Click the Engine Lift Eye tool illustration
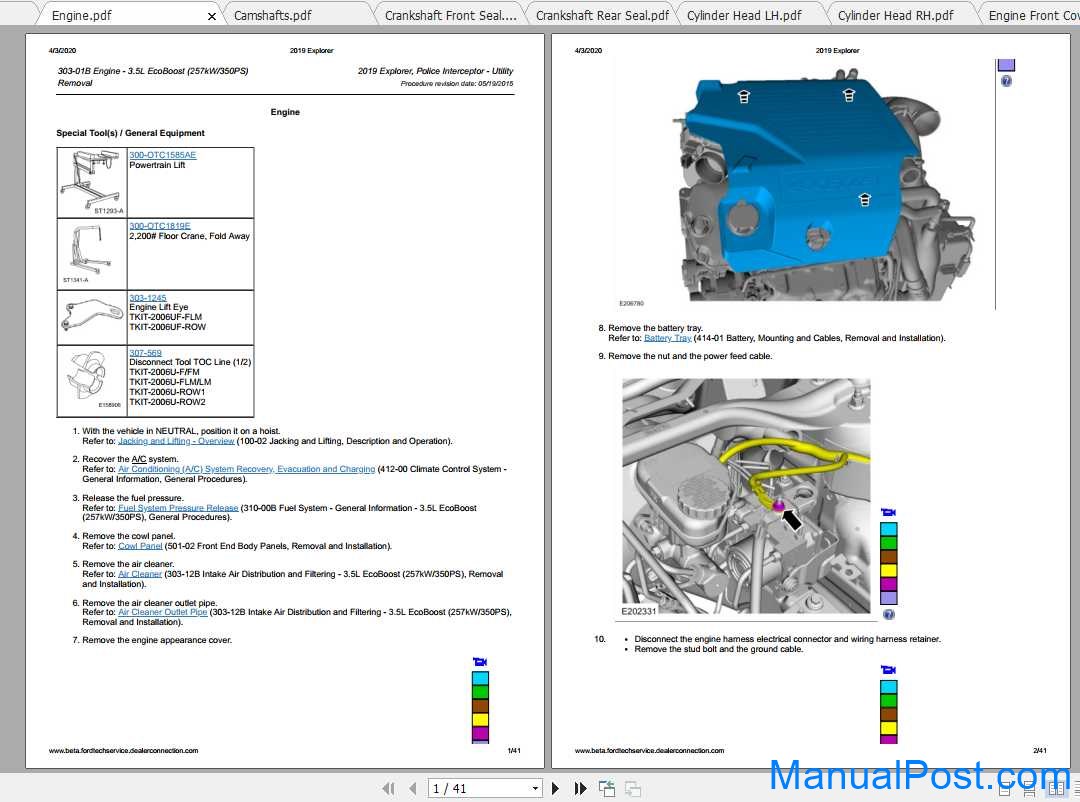Screen dimensions: 1080x802 point(92,318)
